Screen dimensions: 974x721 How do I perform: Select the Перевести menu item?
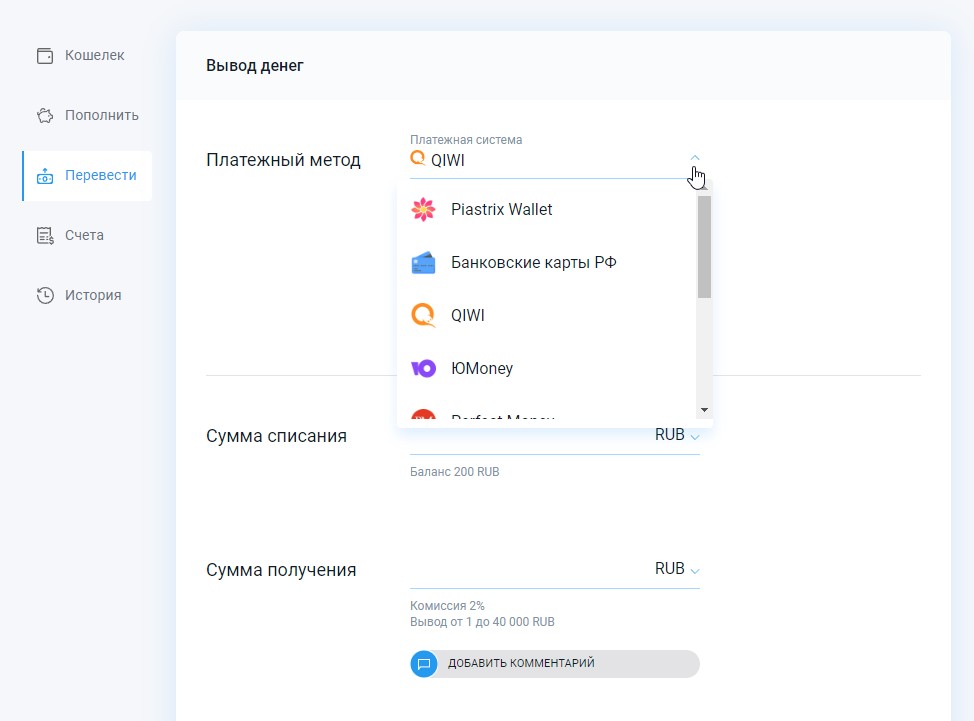[x=87, y=176]
